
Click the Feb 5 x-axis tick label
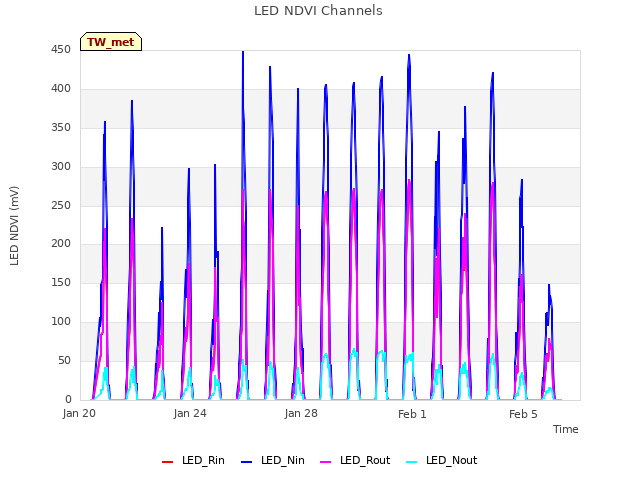pyautogui.click(x=523, y=414)
